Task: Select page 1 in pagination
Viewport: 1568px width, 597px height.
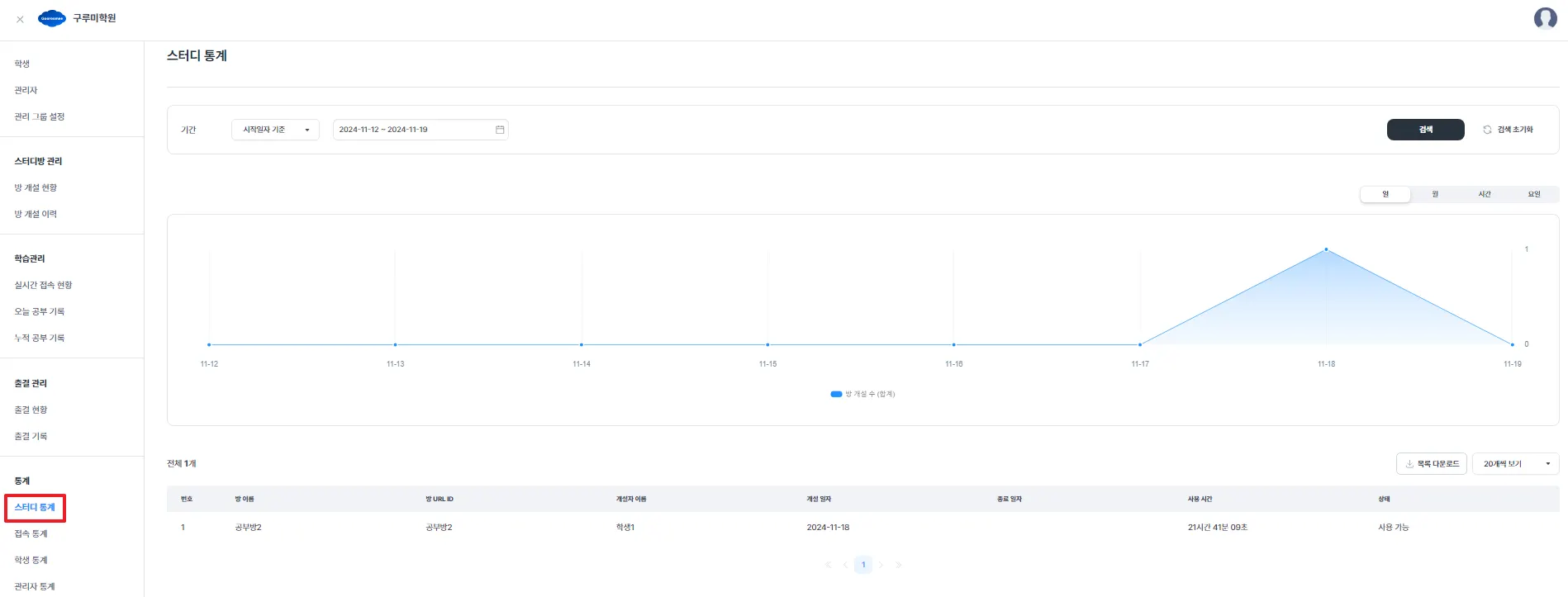Action: coord(863,565)
